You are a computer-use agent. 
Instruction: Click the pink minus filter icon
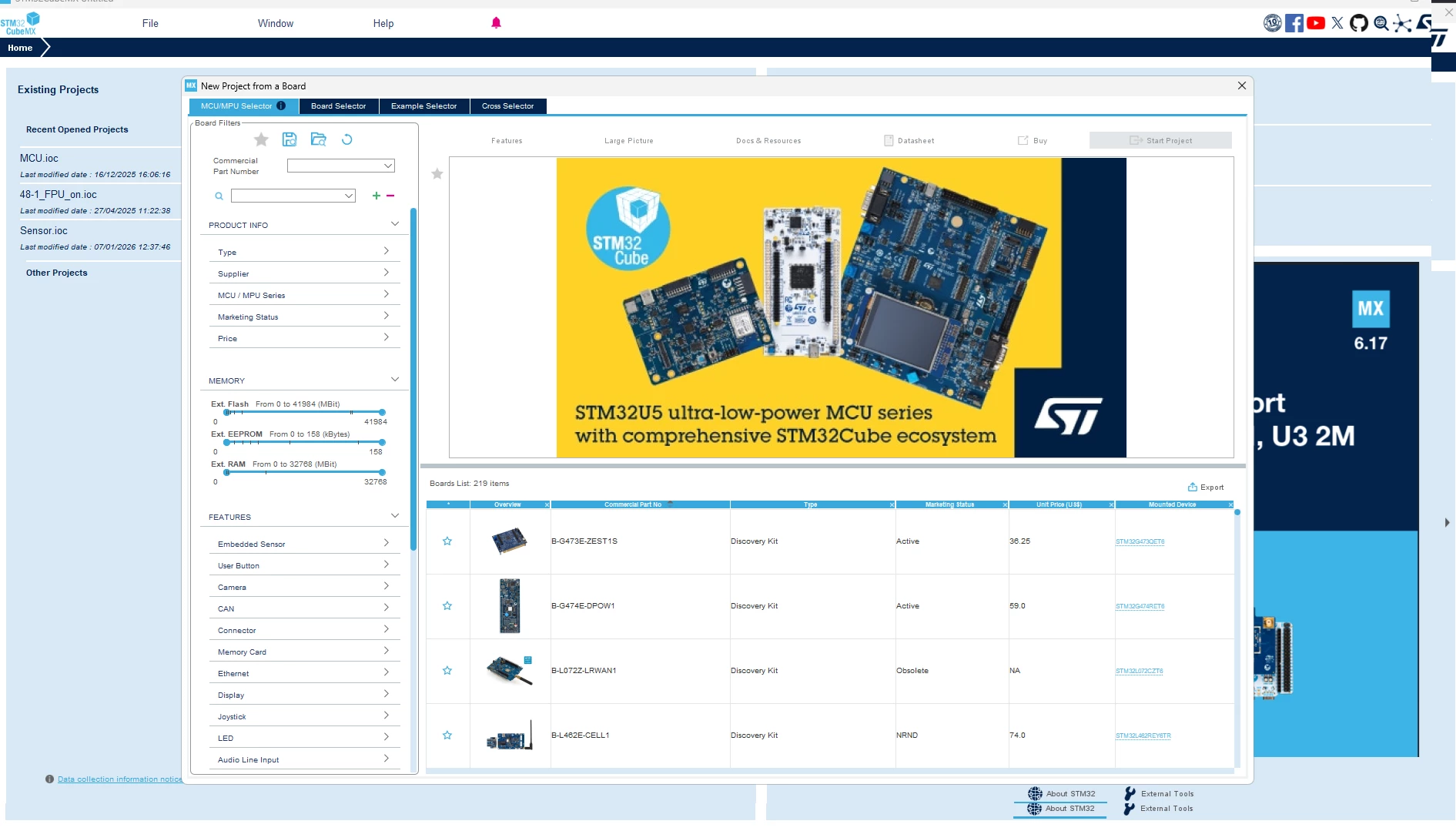pos(390,196)
